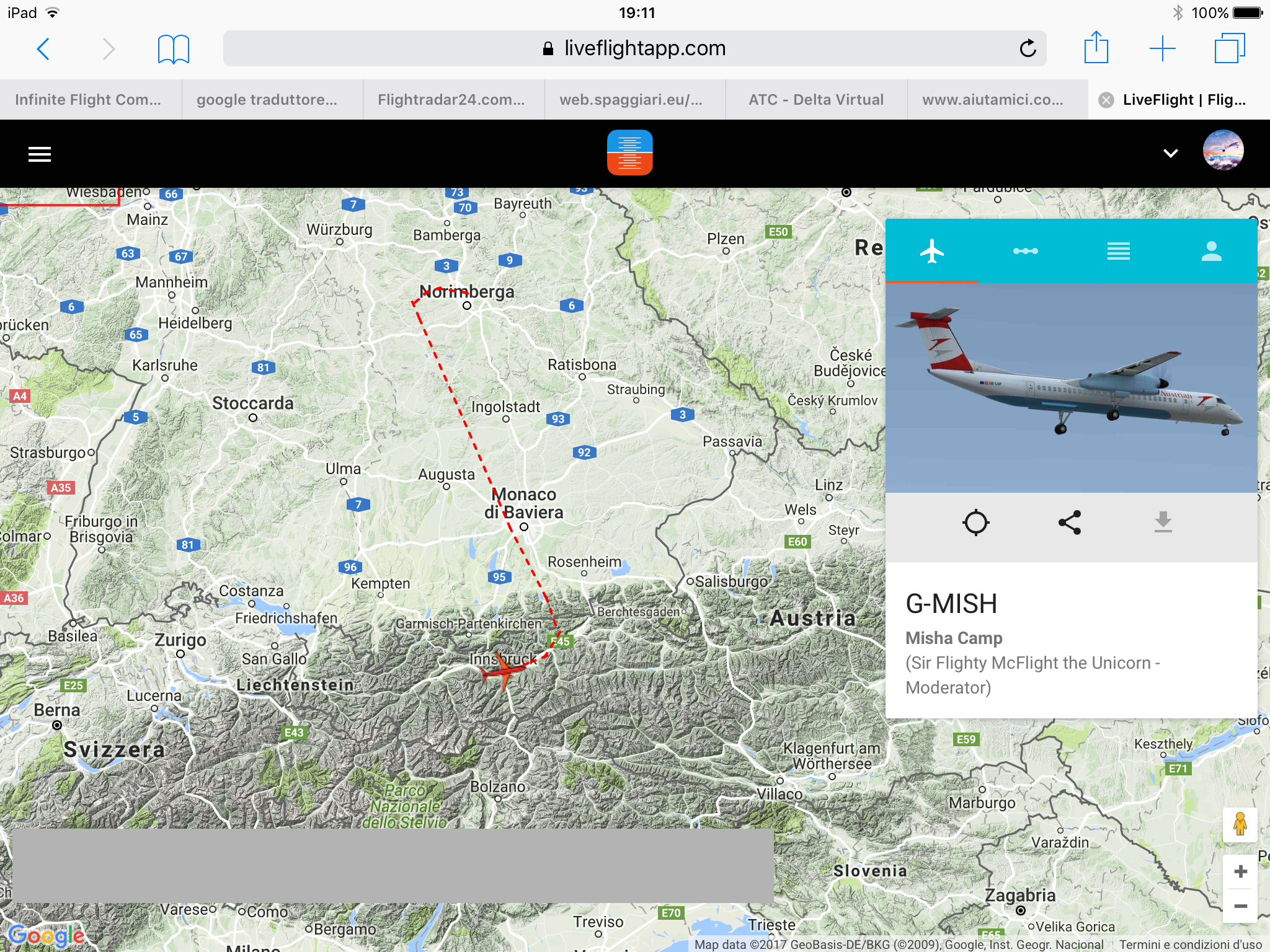Close the LiveFlight browser tab
Screen dimensions: 1270x952
(1106, 100)
